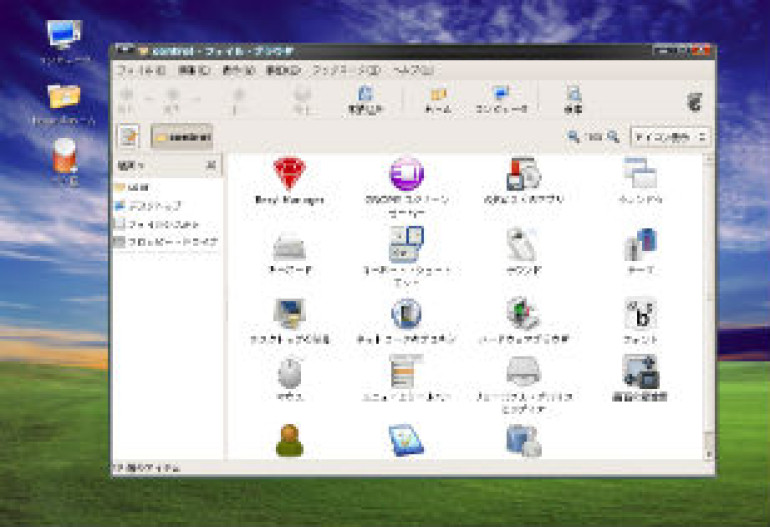Image resolution: width=770 pixels, height=527 pixels.
Task: Open the Forward history dropdown arrow
Action: pyautogui.click(x=195, y=100)
